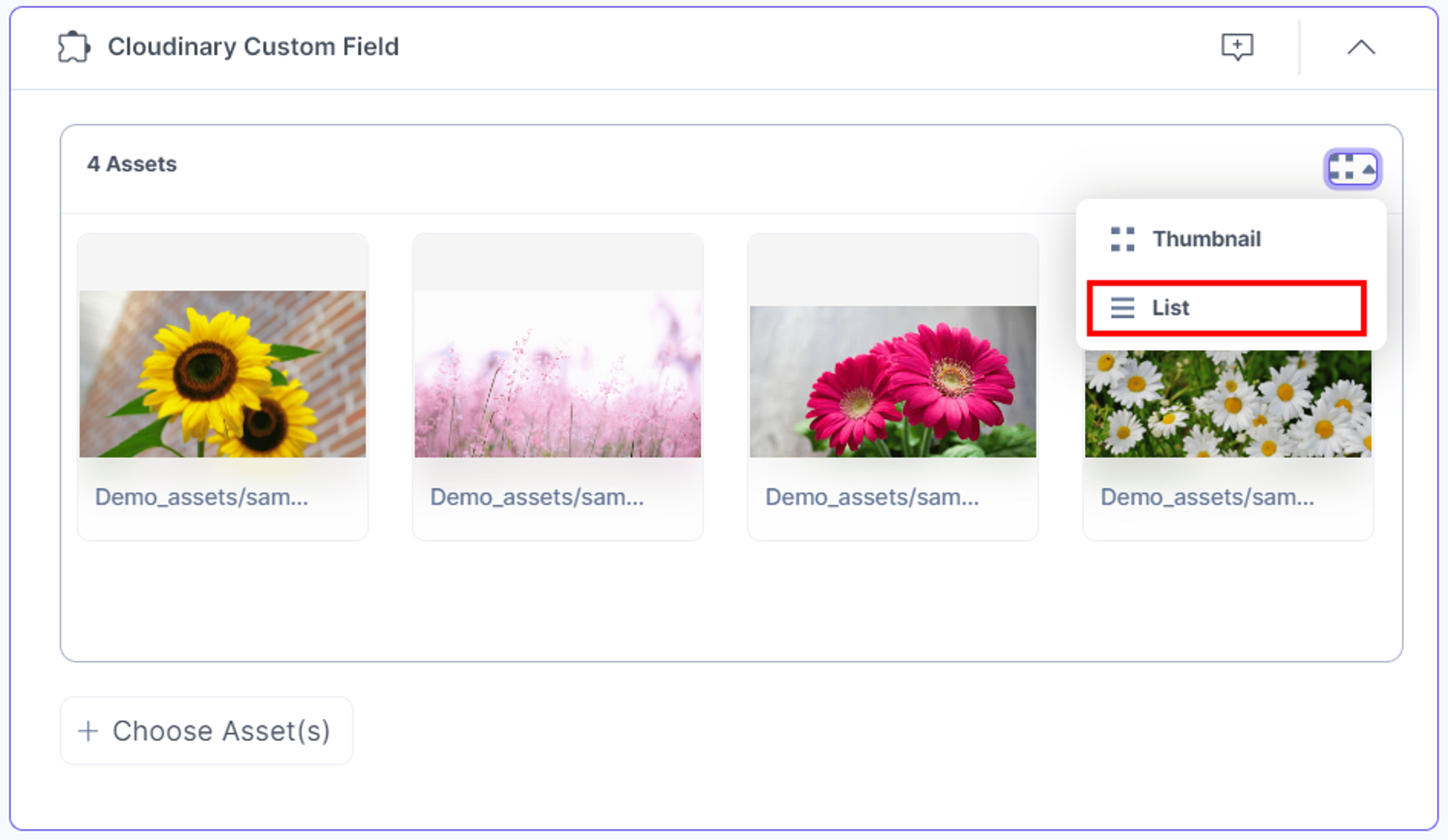Click the grid icon beside Thumbnail
This screenshot has height=840, width=1448.
coord(1122,239)
